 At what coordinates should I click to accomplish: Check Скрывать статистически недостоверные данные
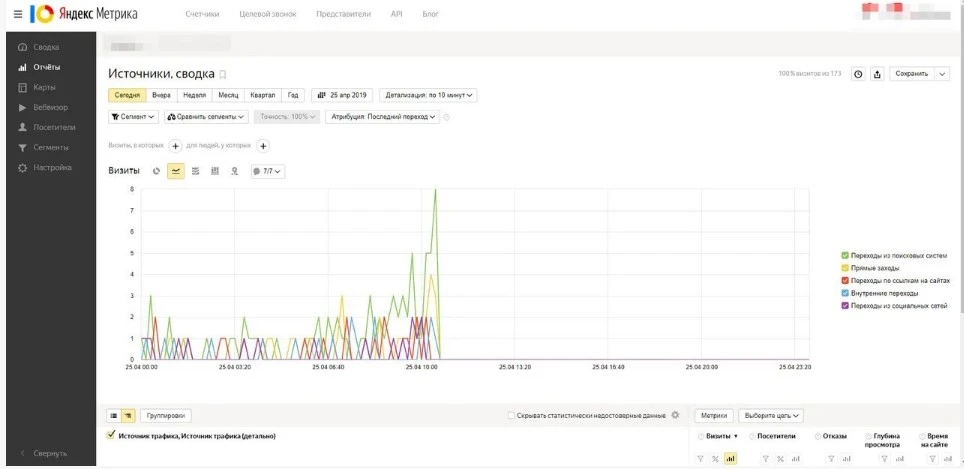pos(512,416)
